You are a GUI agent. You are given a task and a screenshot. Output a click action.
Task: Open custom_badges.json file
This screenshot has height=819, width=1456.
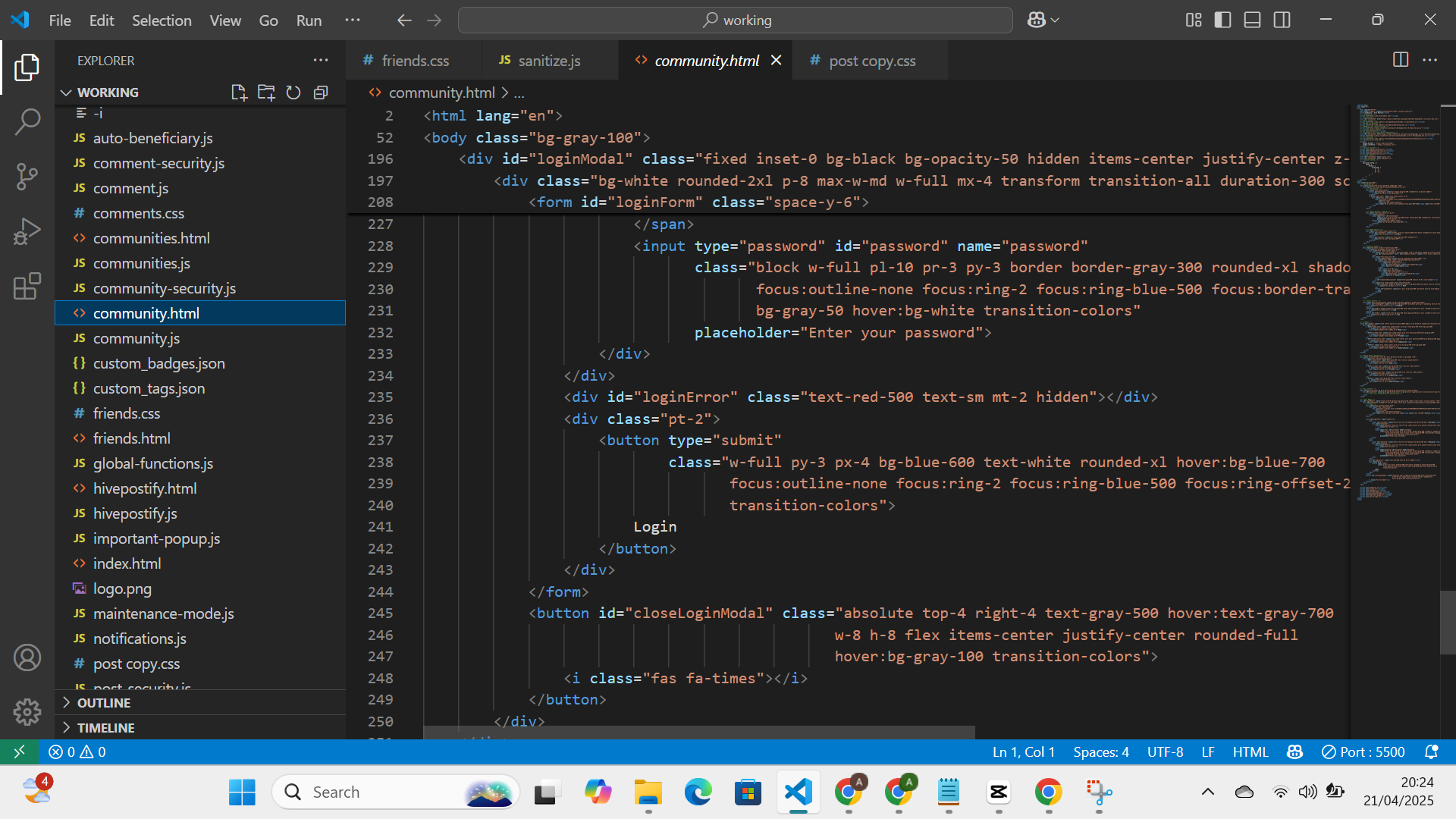[200, 363]
